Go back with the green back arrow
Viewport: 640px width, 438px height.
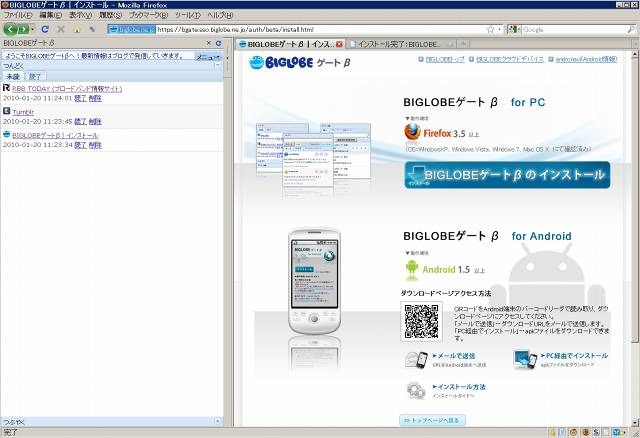[10, 29]
